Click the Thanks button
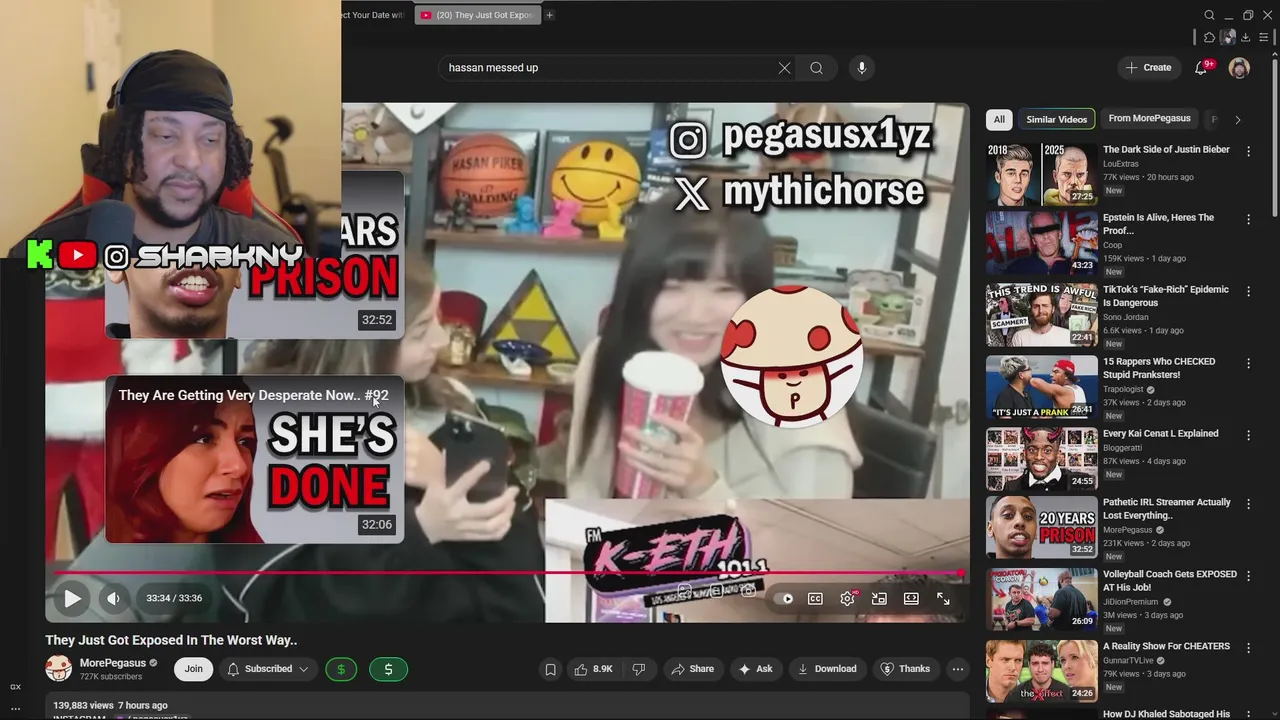 point(905,669)
